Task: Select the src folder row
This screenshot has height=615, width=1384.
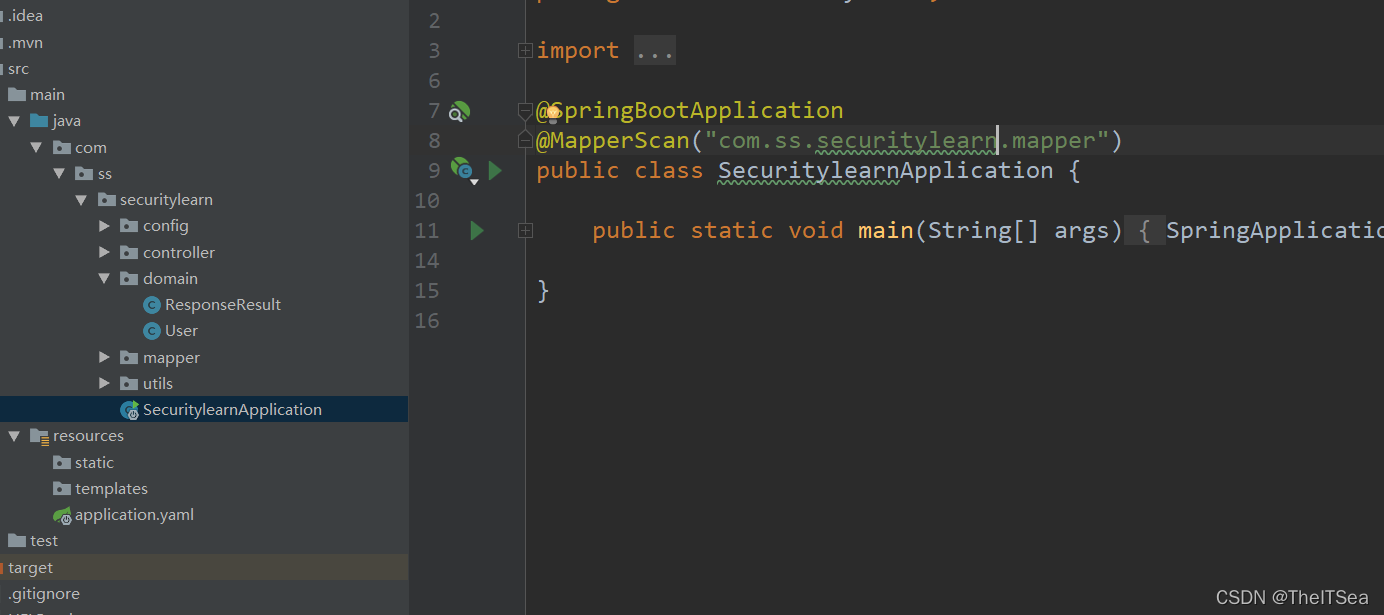Action: (204, 68)
